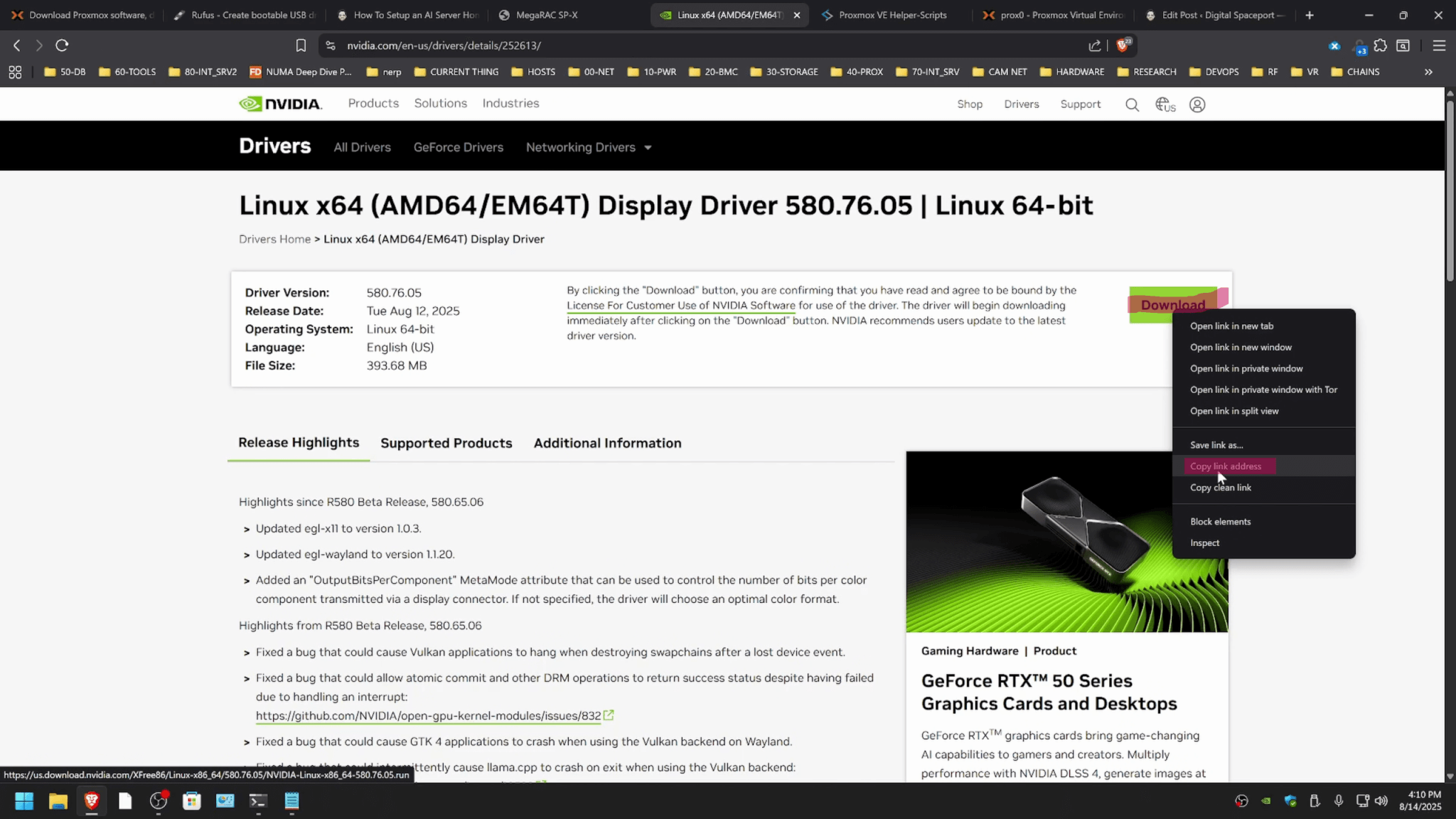Select Copy link address menu entry
Screen dimensions: 1456x819
click(x=1226, y=466)
